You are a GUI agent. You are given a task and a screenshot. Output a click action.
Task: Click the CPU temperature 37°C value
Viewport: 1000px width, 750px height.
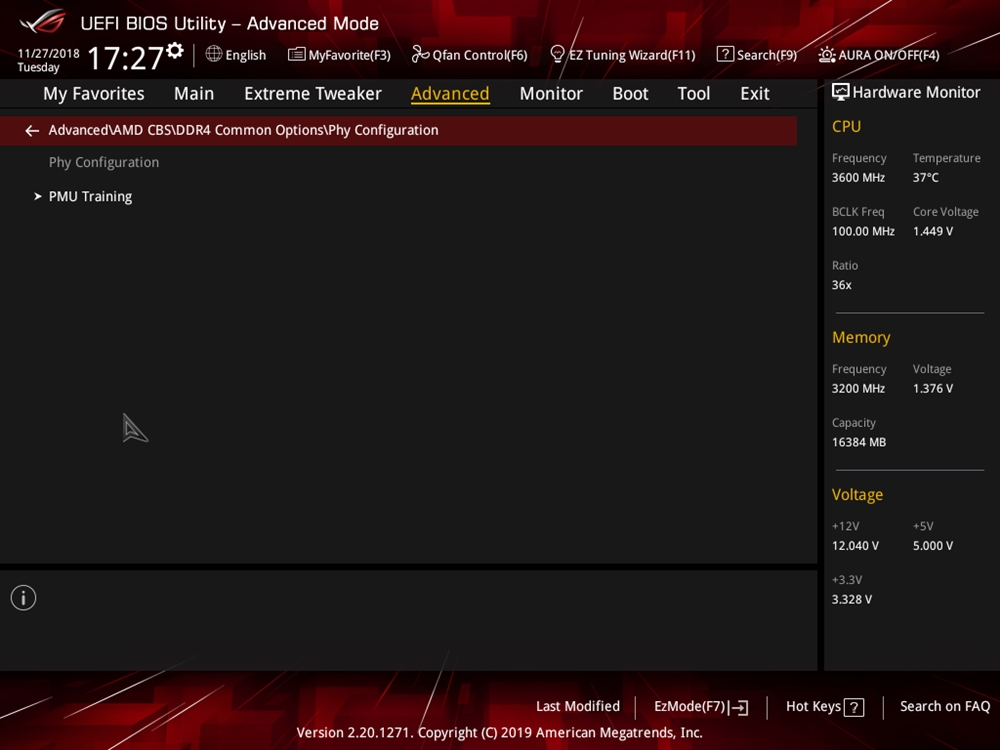925,178
